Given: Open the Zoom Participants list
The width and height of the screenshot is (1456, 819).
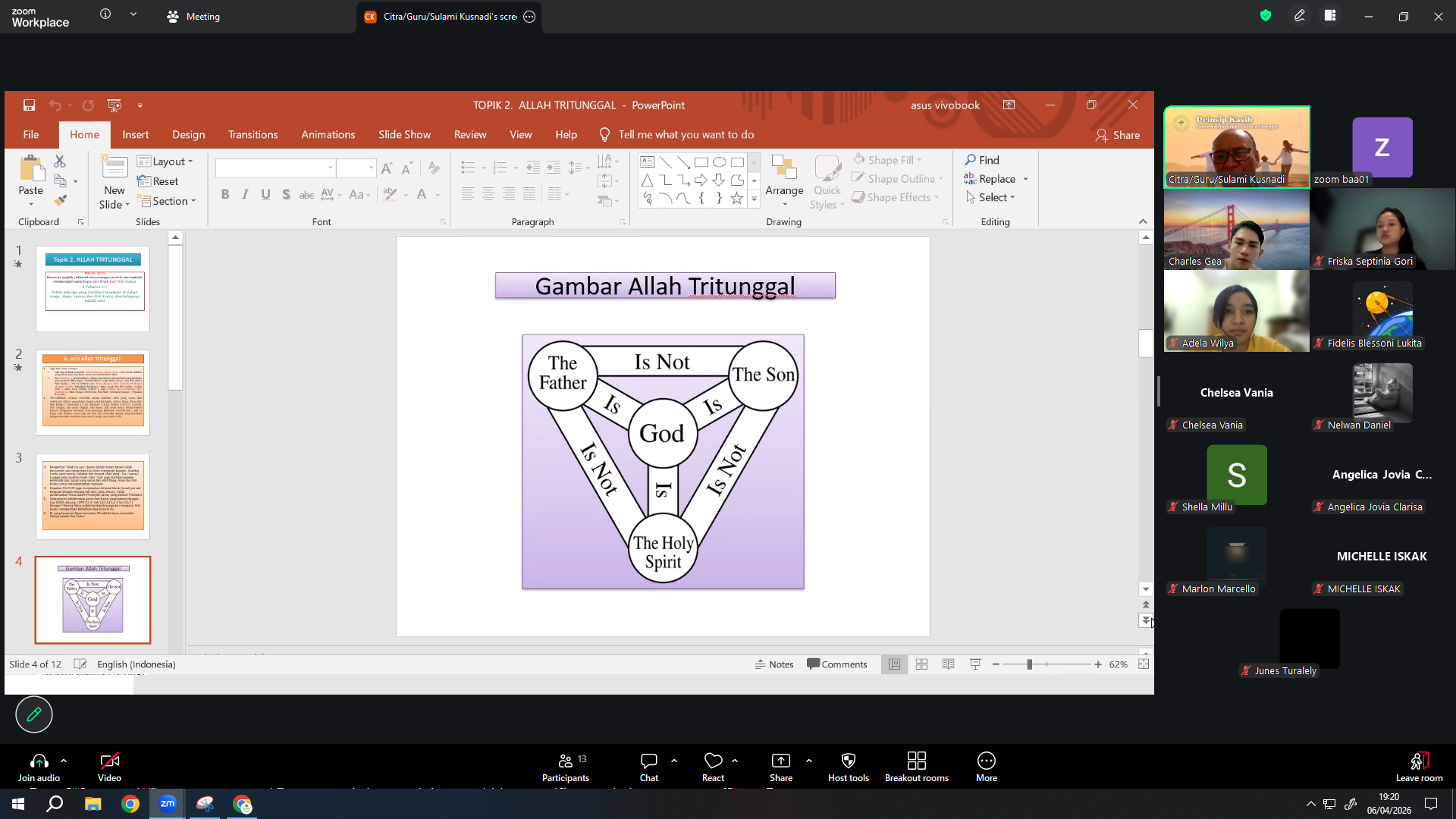Looking at the screenshot, I should point(566,767).
